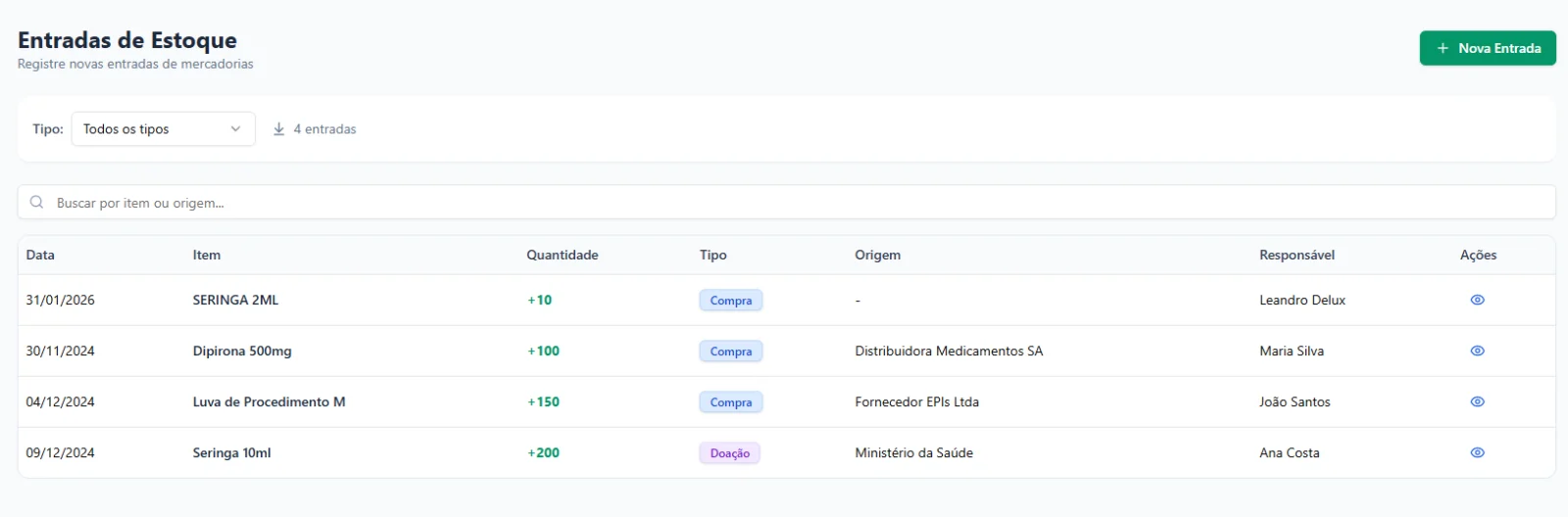Click the Item column header
Viewport: 1568px width, 517px height.
[x=207, y=255]
